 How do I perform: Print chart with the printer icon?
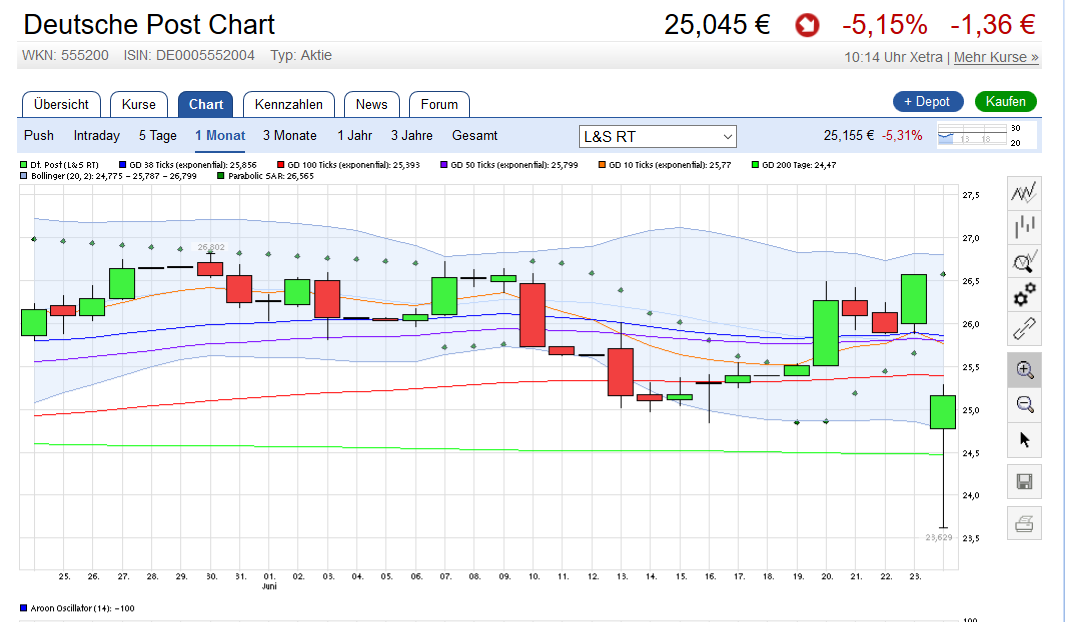point(1024,524)
